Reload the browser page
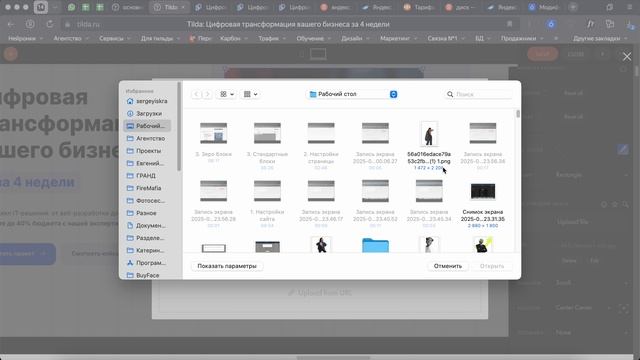 (x=49, y=24)
